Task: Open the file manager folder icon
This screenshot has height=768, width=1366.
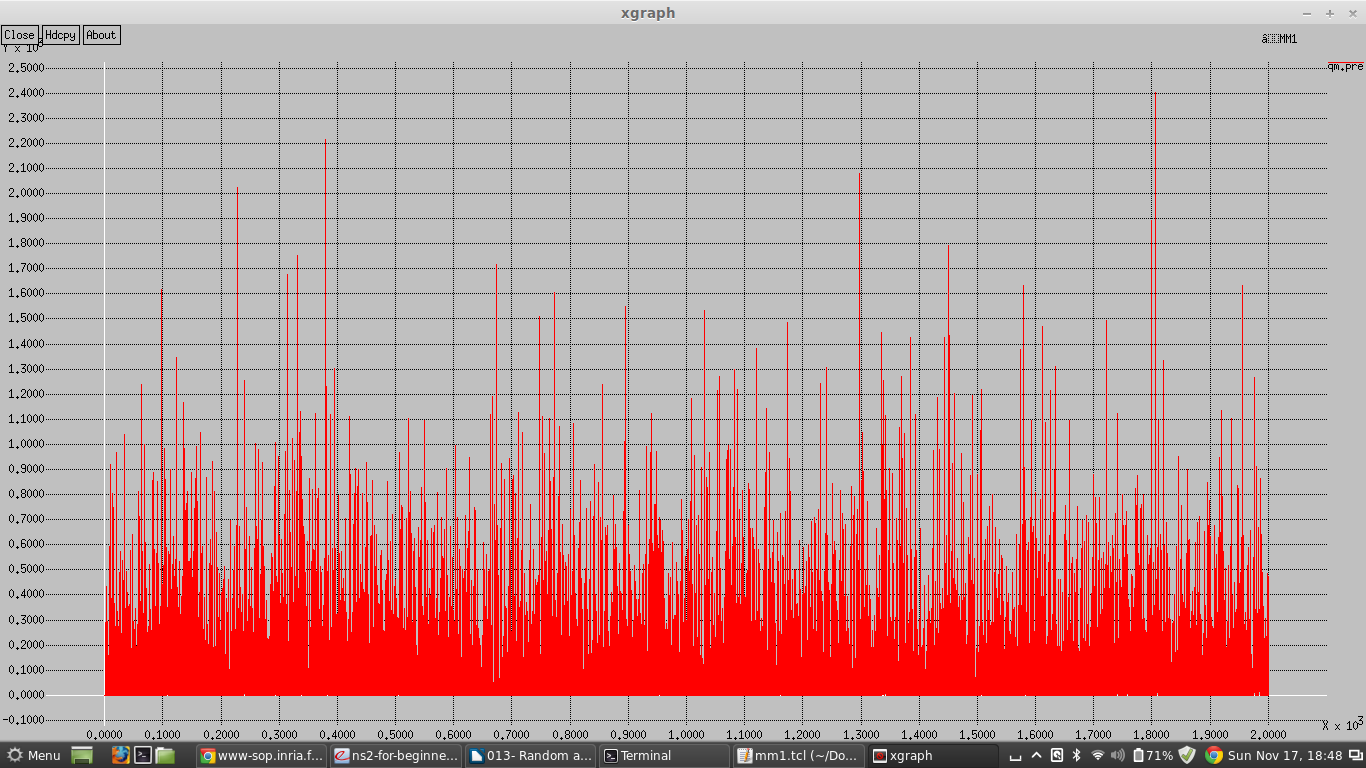Action: [x=165, y=755]
